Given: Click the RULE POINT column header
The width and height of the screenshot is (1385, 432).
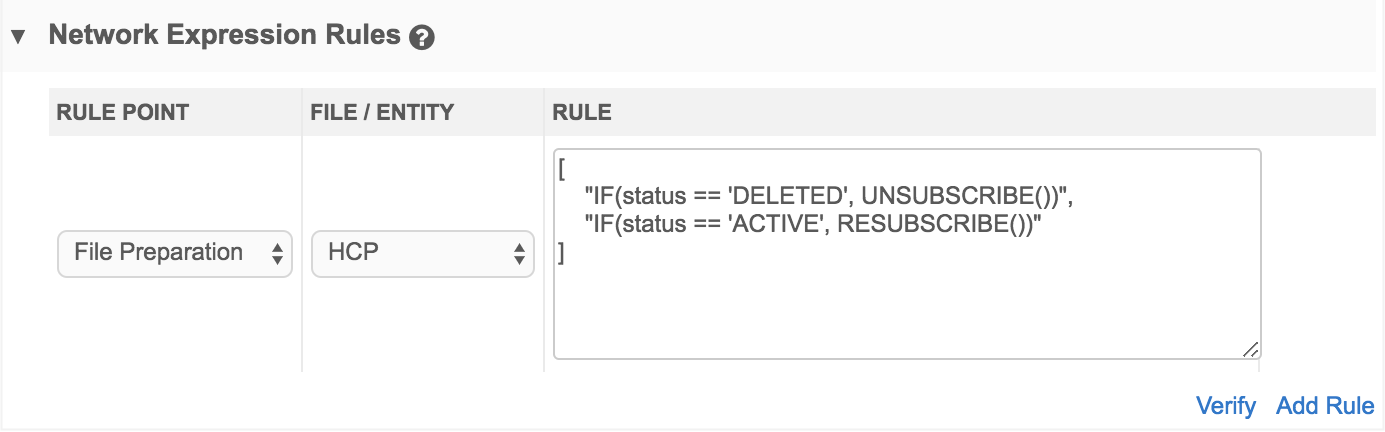Looking at the screenshot, I should 123,113.
